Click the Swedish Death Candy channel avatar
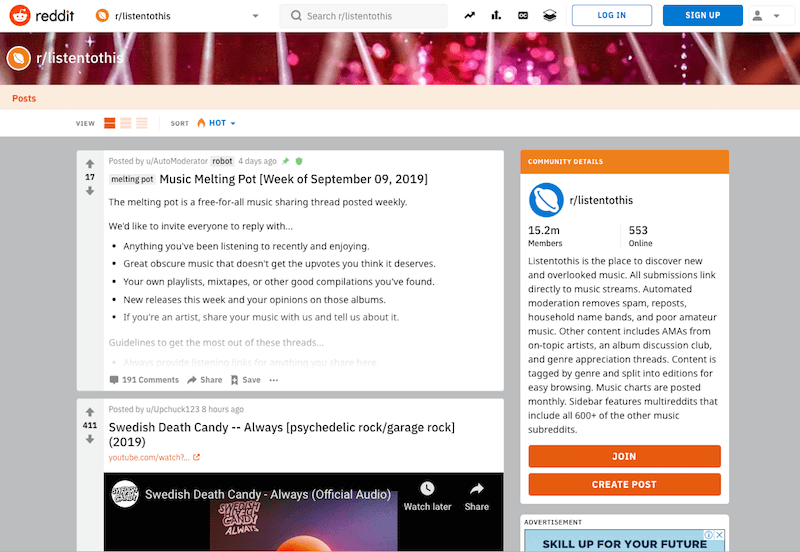Image resolution: width=800 pixels, height=552 pixels. click(125, 494)
